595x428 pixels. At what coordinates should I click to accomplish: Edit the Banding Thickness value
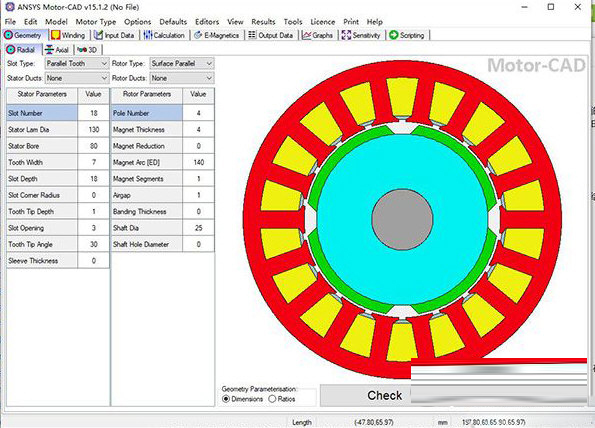198,211
